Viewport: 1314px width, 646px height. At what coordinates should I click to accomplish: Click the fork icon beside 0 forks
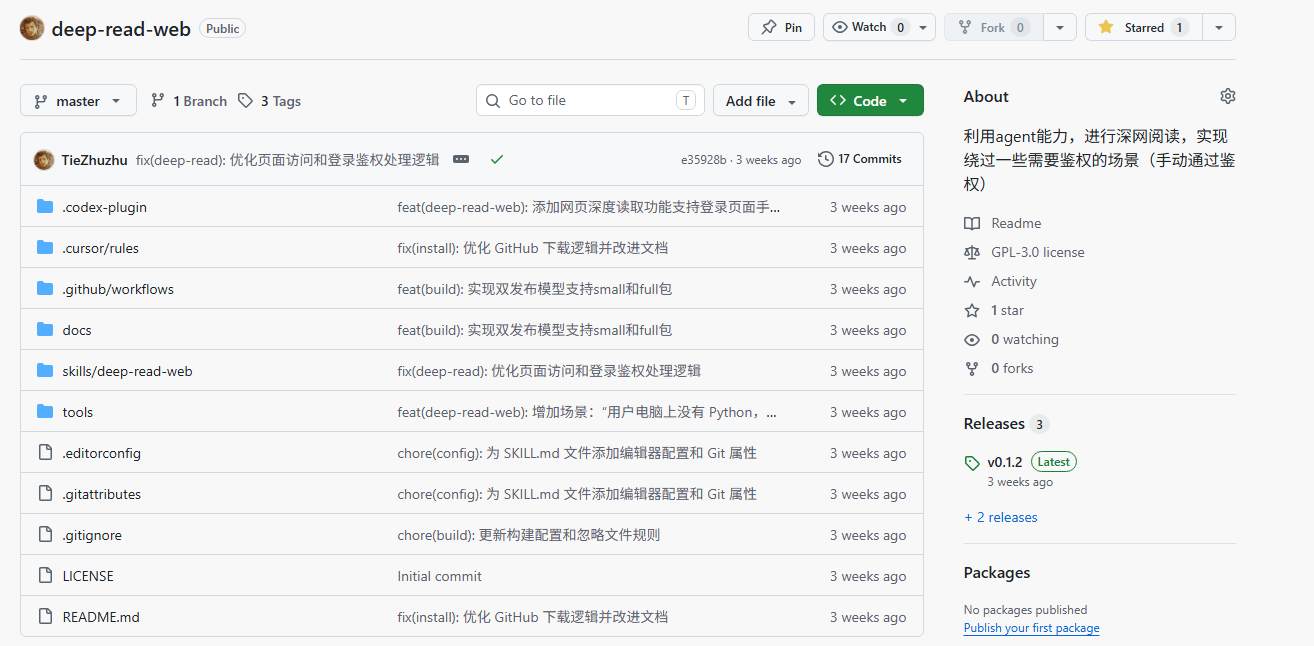(972, 368)
